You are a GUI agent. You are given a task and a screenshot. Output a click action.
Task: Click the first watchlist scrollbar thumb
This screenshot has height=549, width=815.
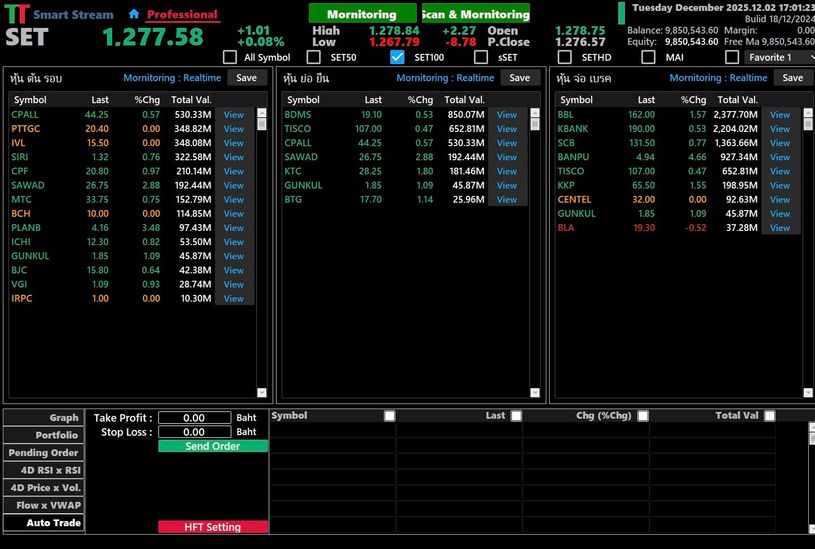pos(262,123)
